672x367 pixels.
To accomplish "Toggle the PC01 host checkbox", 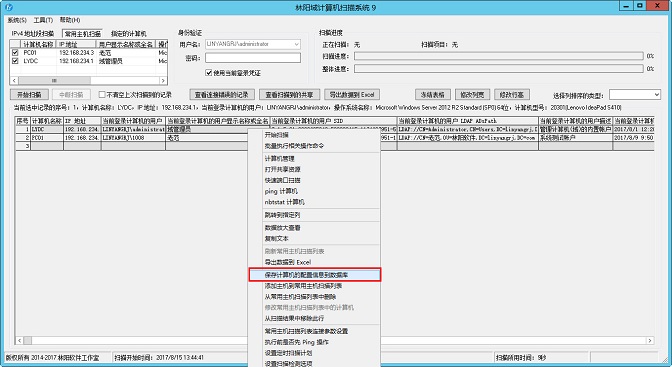I will tap(15, 52).
